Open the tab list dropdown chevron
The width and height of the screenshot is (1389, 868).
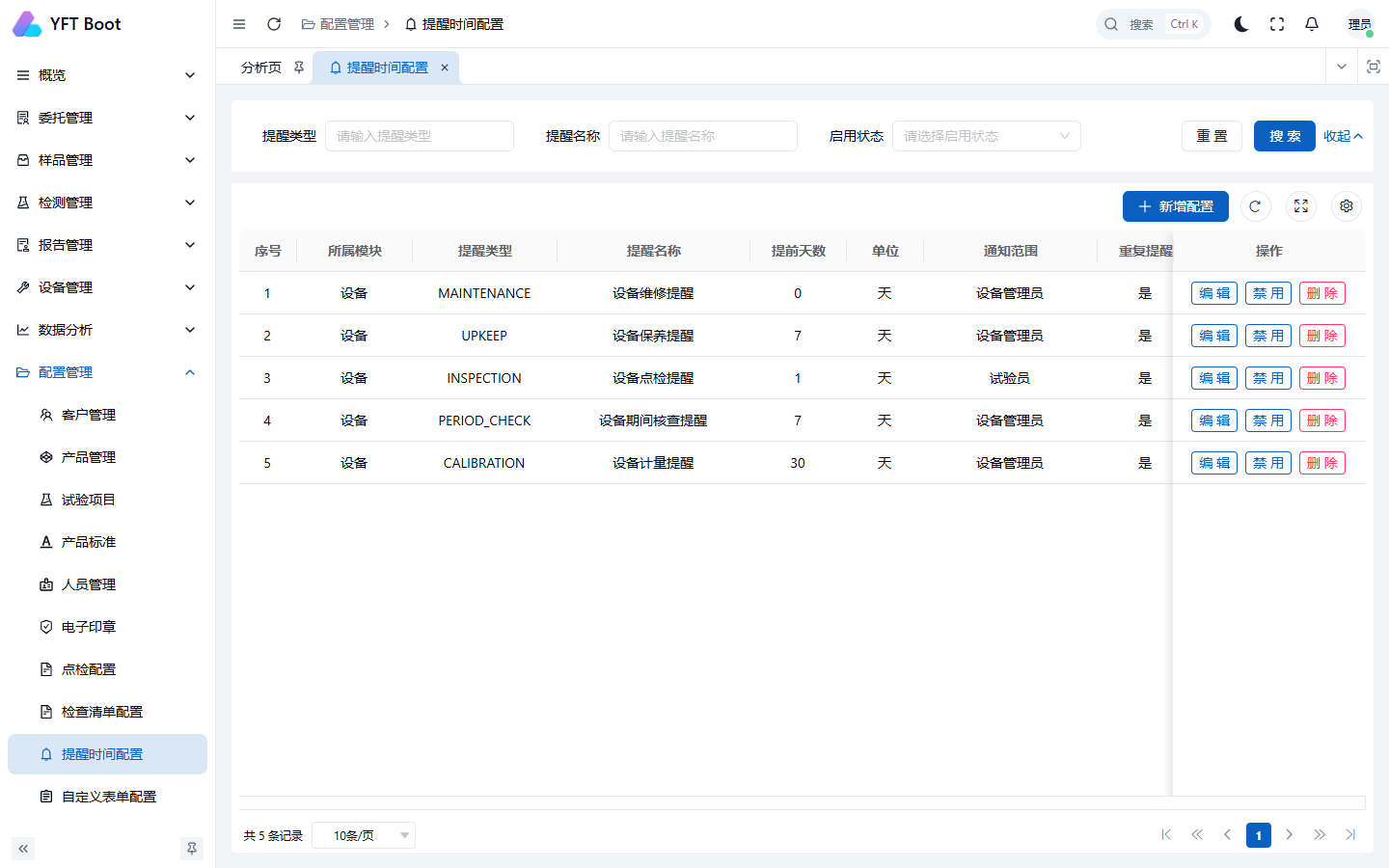1342,67
